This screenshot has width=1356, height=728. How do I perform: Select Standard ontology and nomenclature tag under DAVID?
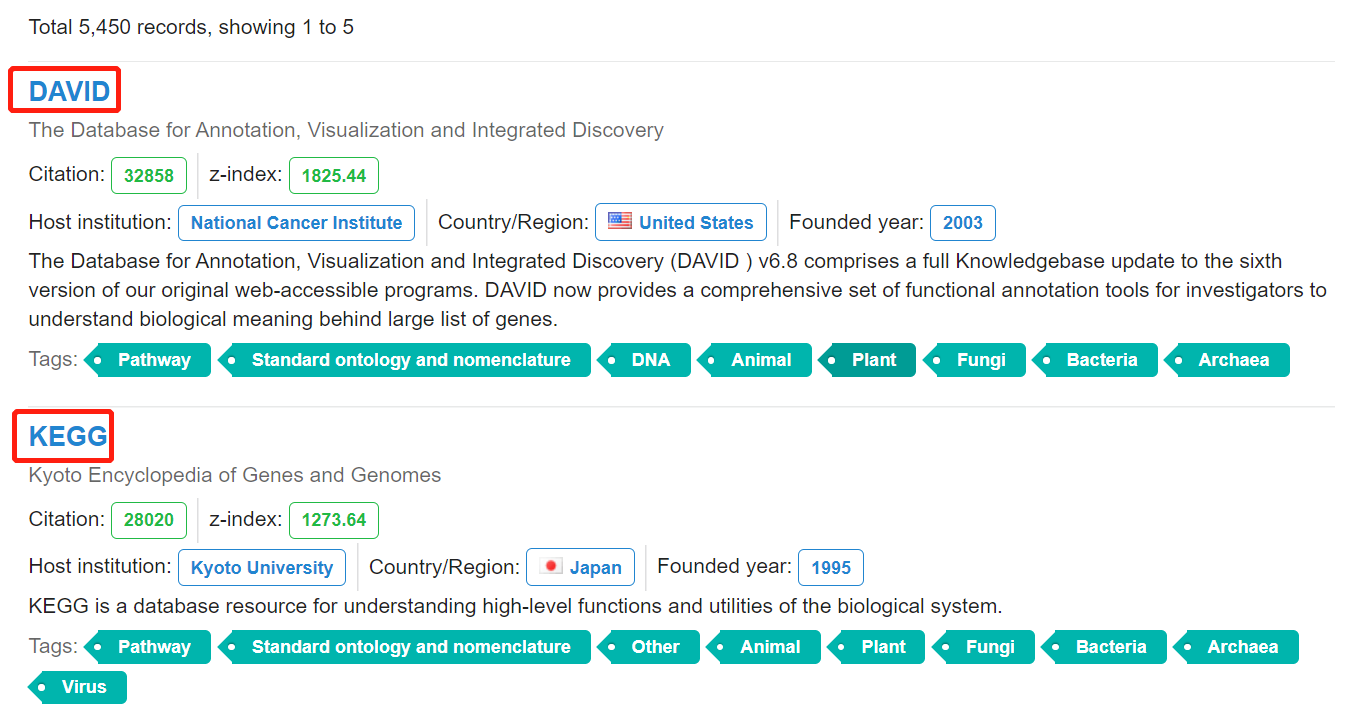[x=404, y=360]
